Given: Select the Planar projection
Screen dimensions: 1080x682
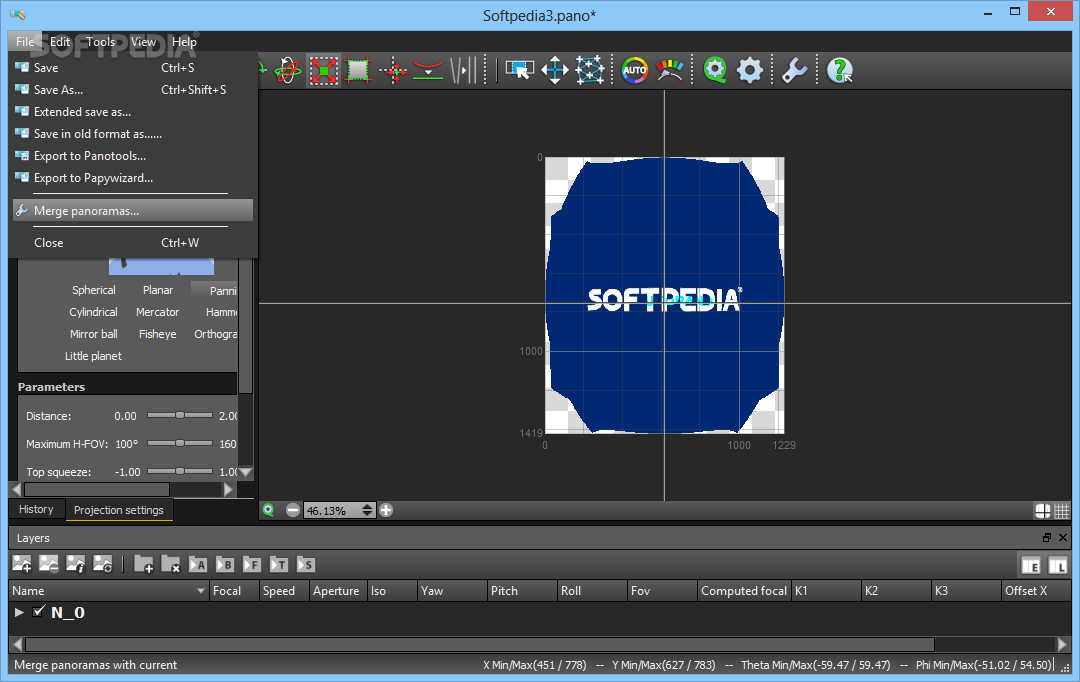Looking at the screenshot, I should [158, 290].
